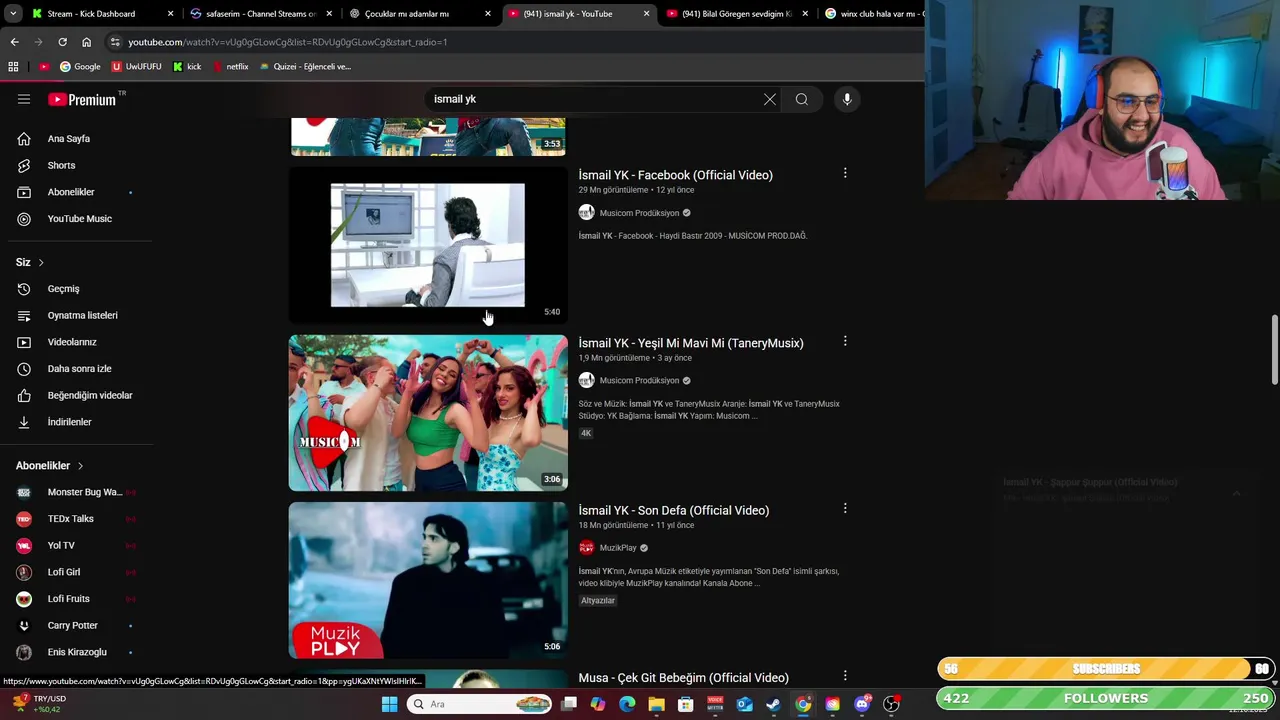The image size is (1280, 720).
Task: Click Musicom Prodüksiyon avatar under Yeşil Mi Mavi Mi
Action: [586, 380]
